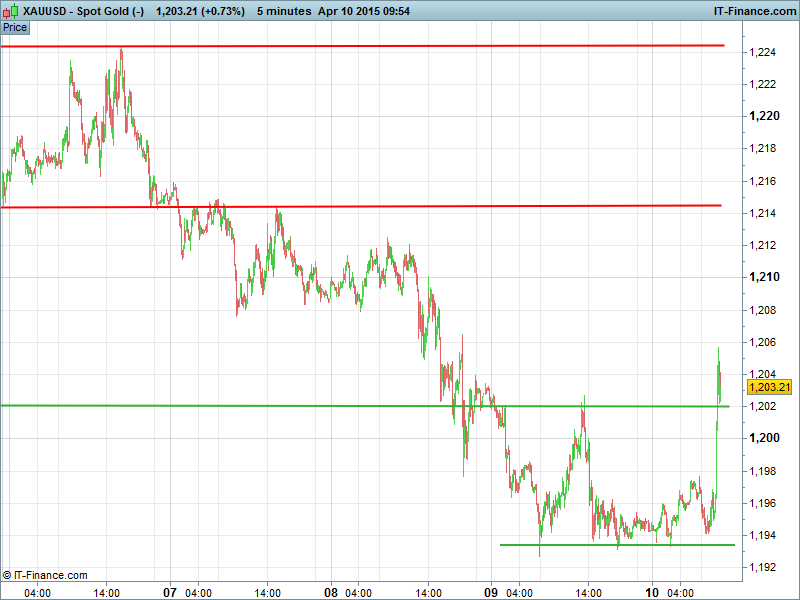This screenshot has height=600, width=800.
Task: Click the 09 date marker on time axis
Action: click(492, 592)
